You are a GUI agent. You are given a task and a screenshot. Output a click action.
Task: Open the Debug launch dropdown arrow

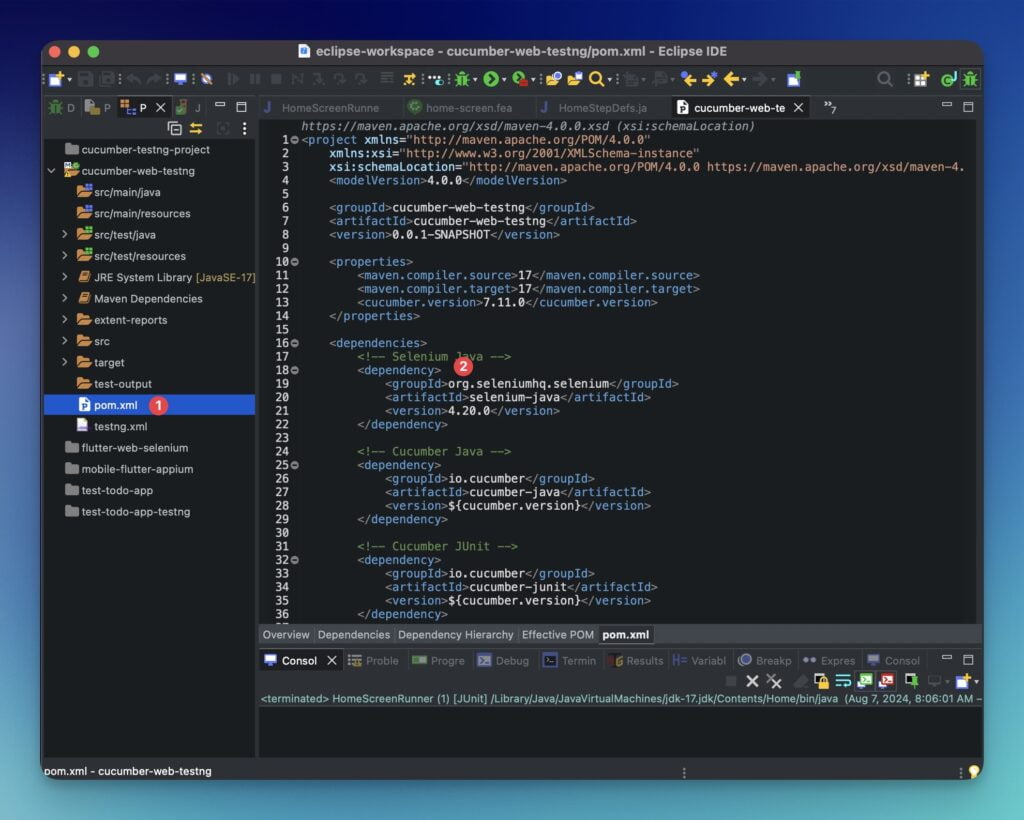(x=475, y=80)
